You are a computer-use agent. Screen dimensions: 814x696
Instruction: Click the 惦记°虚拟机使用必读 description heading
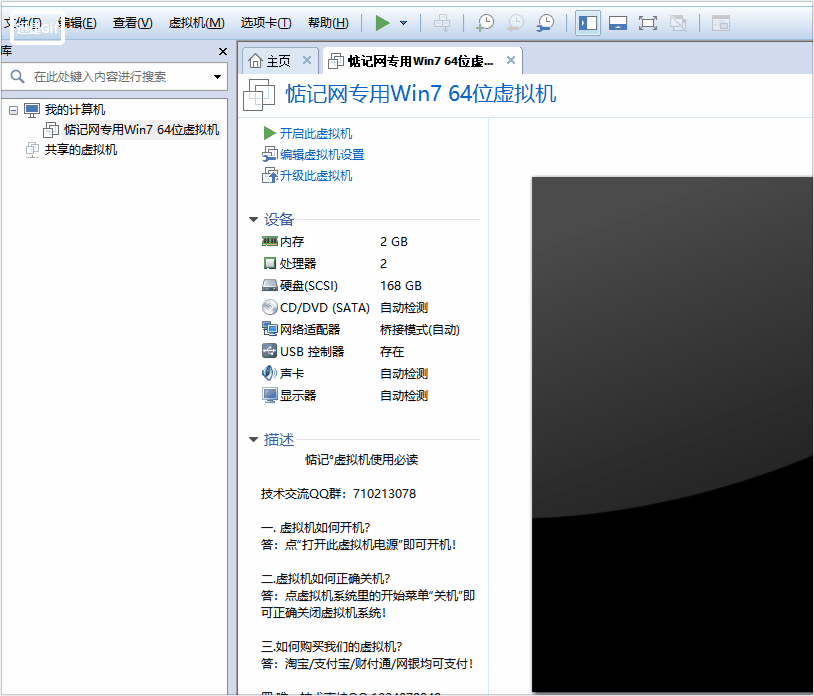click(x=361, y=460)
